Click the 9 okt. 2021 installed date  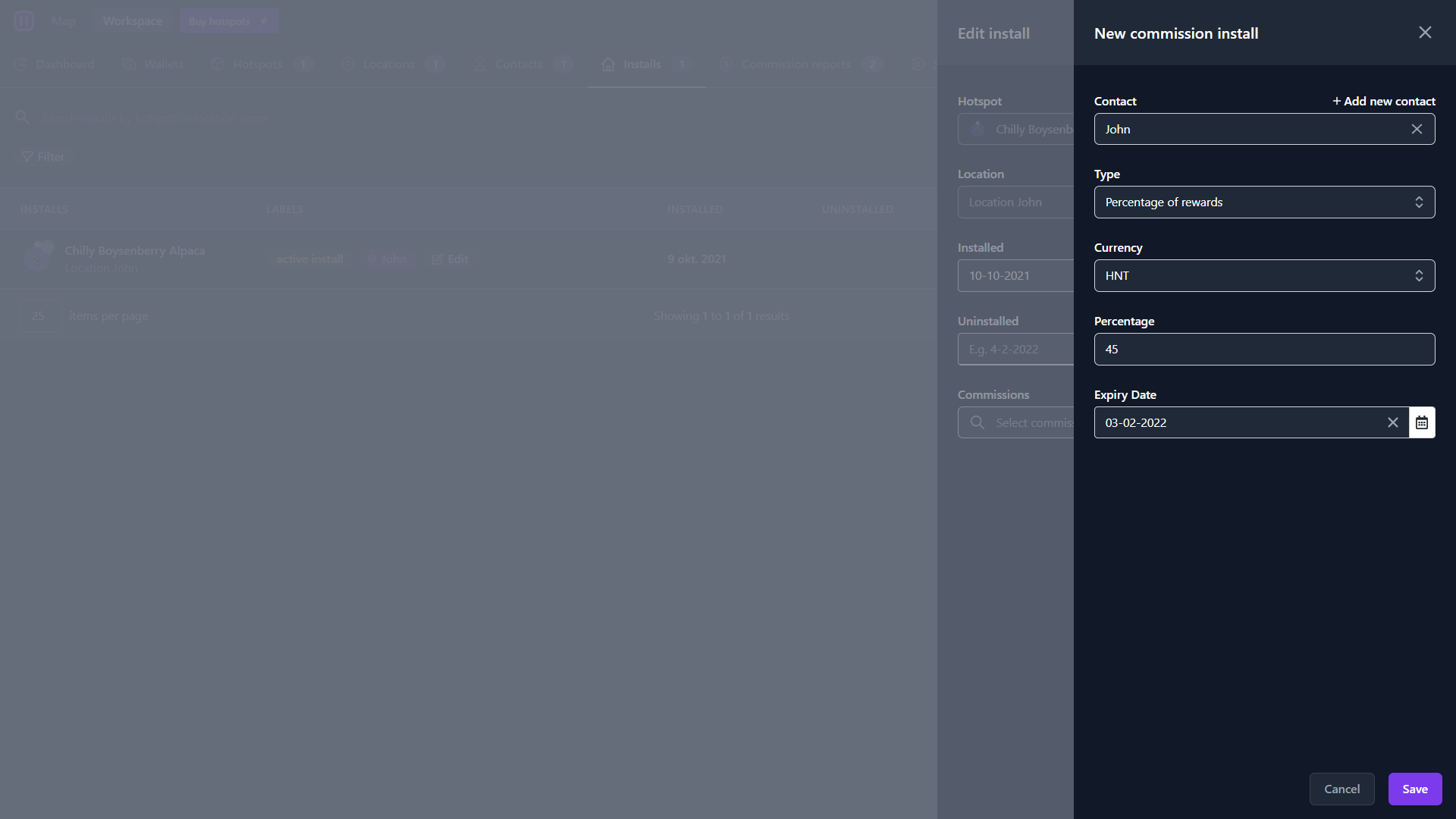pos(697,259)
